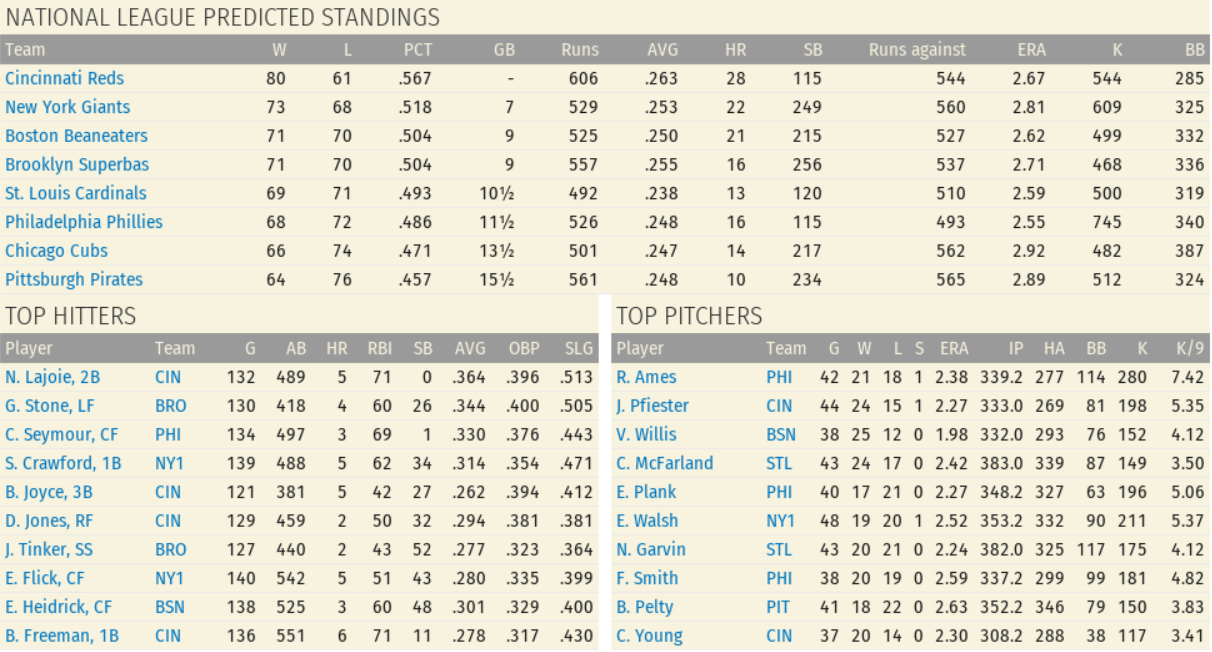Open the Pittsburgh Pirates team link
The width and height of the screenshot is (1212, 652).
point(73,280)
